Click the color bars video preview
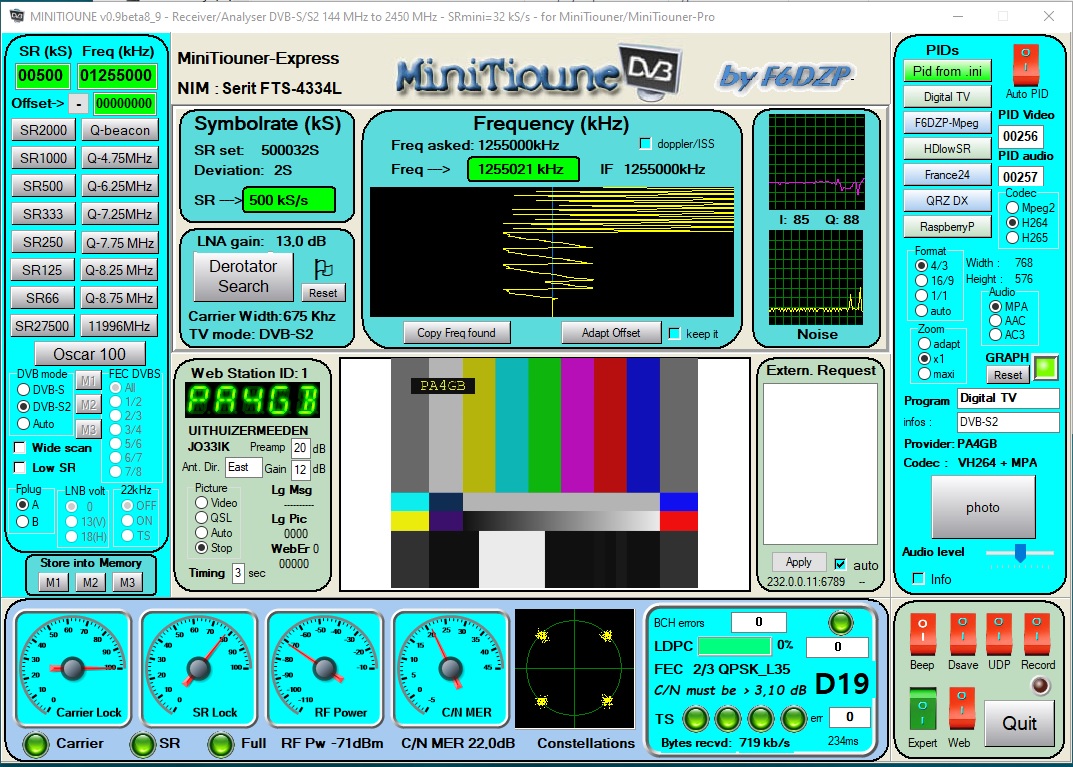 click(544, 473)
